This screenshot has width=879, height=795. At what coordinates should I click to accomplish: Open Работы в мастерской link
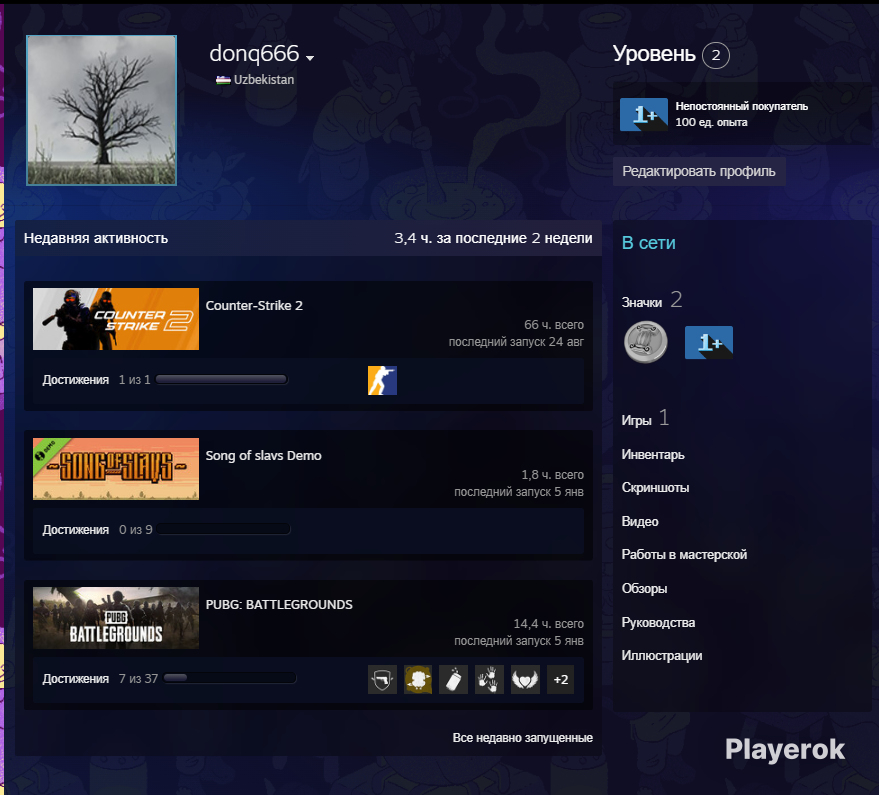pyautogui.click(x=684, y=555)
